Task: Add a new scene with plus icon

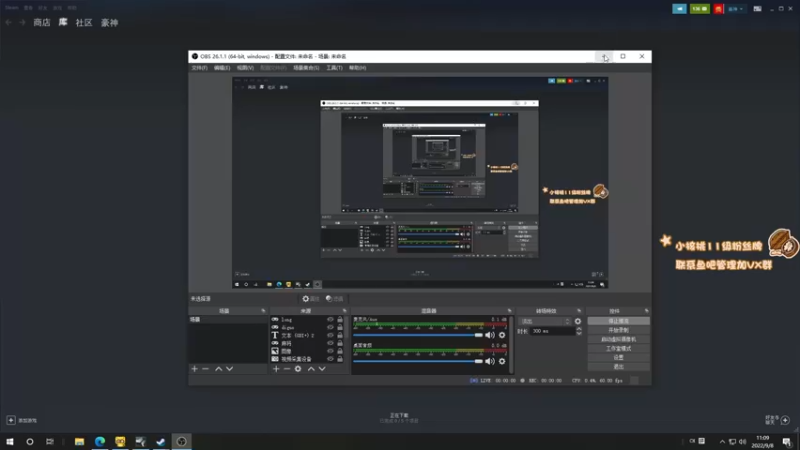Action: click(x=194, y=369)
